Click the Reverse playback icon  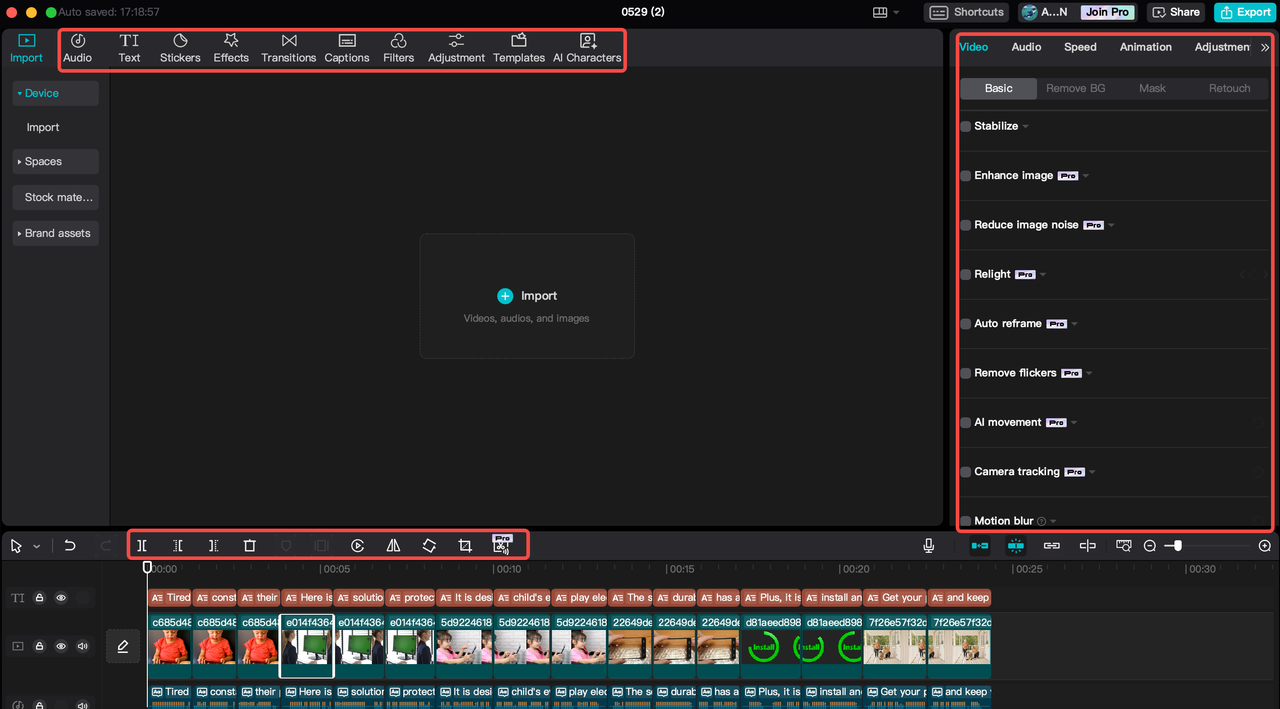357,546
